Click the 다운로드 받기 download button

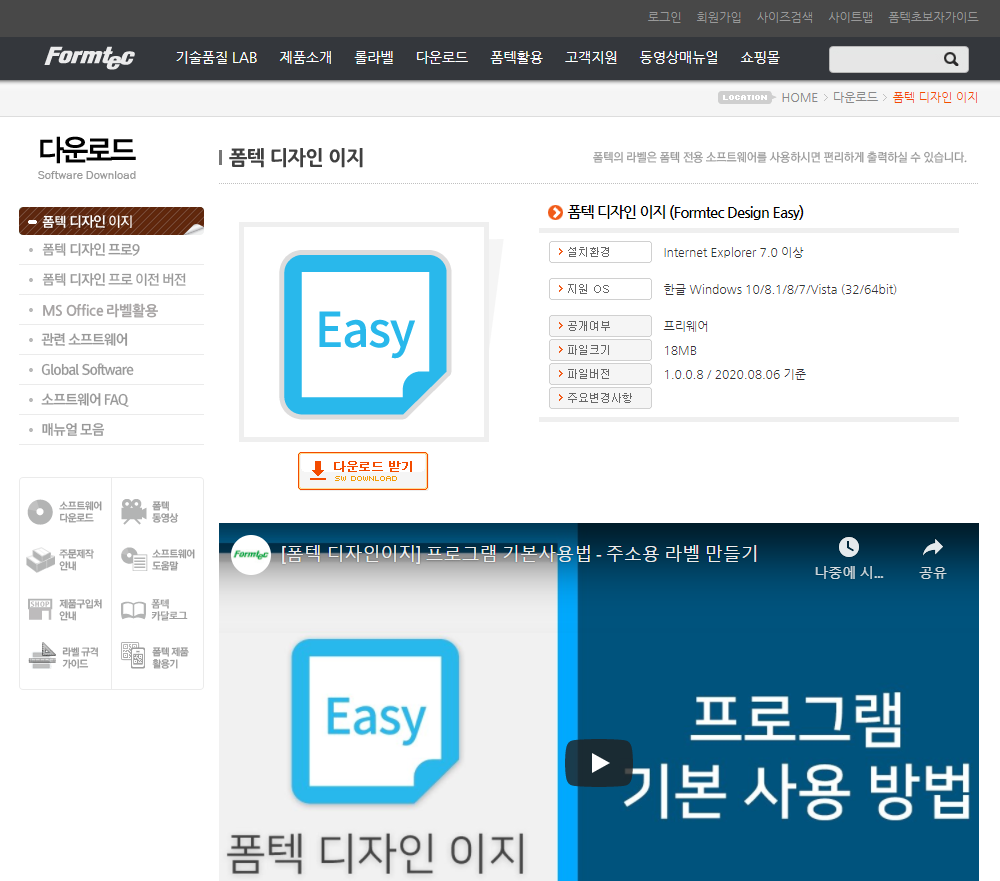362,470
